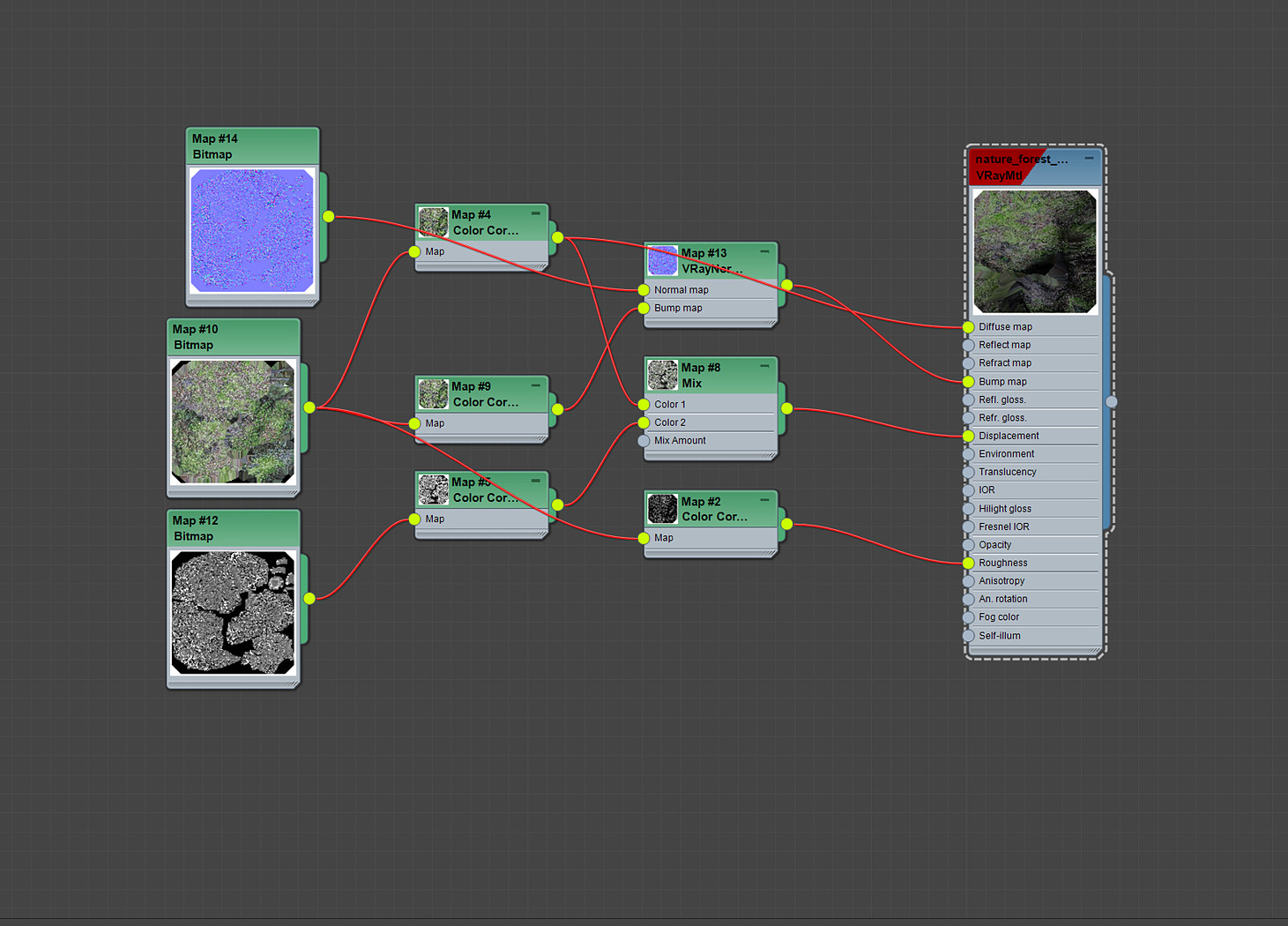Screen dimensions: 1288x926
Task: Click the Map #10 Bitmap output socket
Action: coord(309,407)
